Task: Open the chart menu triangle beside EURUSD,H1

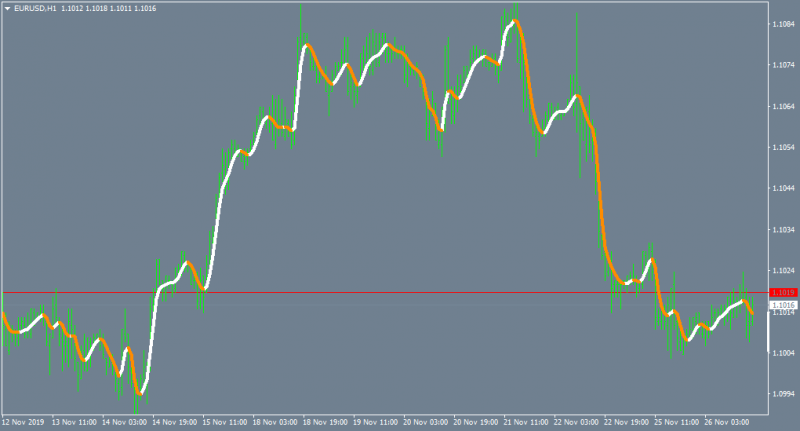Action: 7,9
